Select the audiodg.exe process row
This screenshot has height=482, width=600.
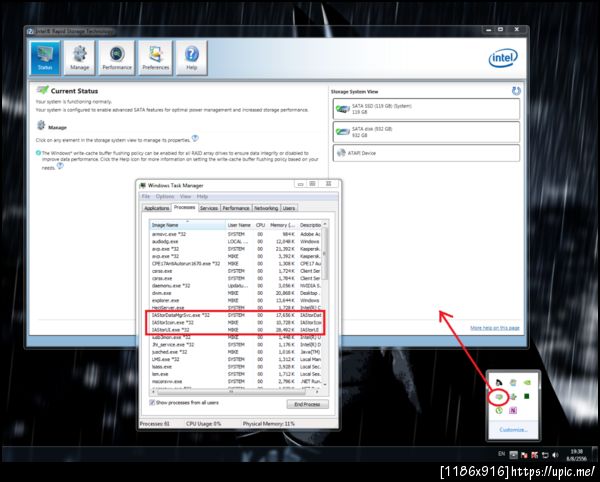[235, 241]
